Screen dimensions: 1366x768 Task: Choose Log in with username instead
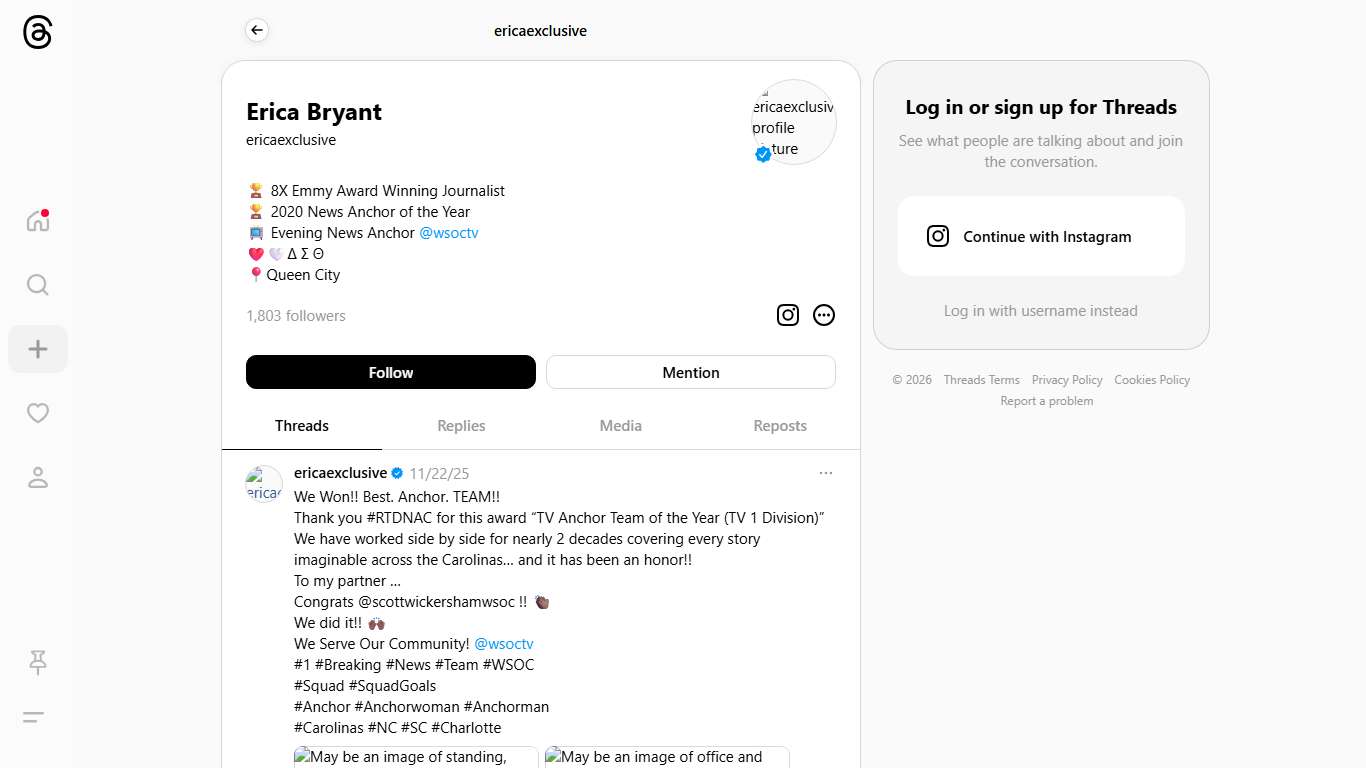point(1041,311)
